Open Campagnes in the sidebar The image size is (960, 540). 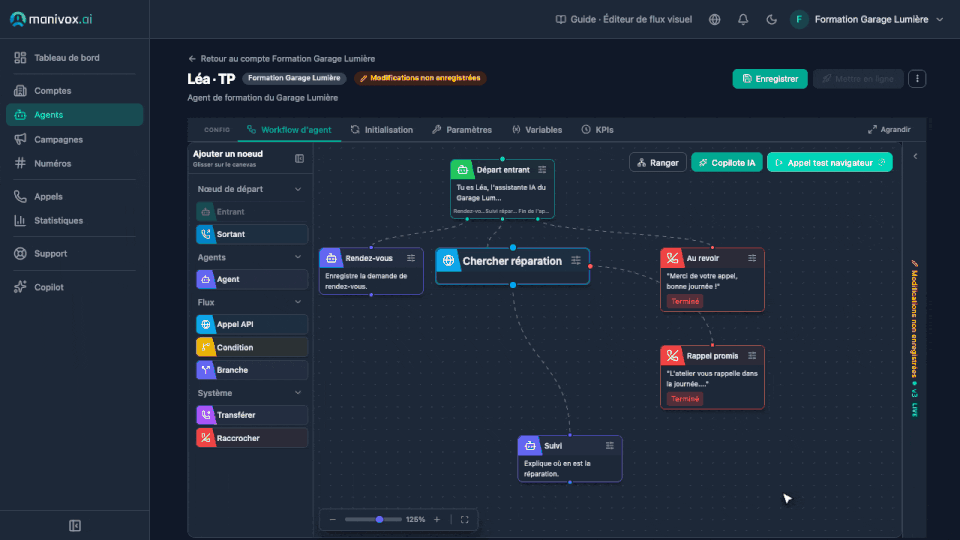pyautogui.click(x=75, y=140)
